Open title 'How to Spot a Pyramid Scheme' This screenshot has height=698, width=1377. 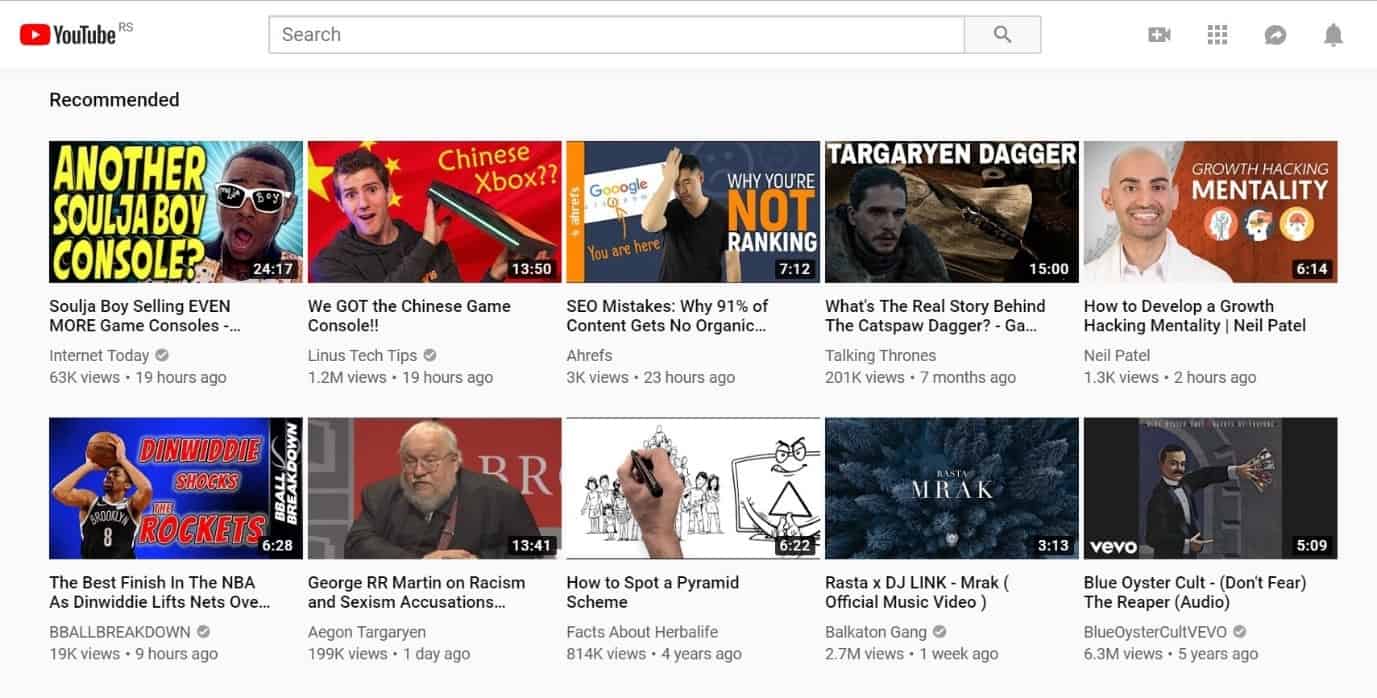point(653,592)
